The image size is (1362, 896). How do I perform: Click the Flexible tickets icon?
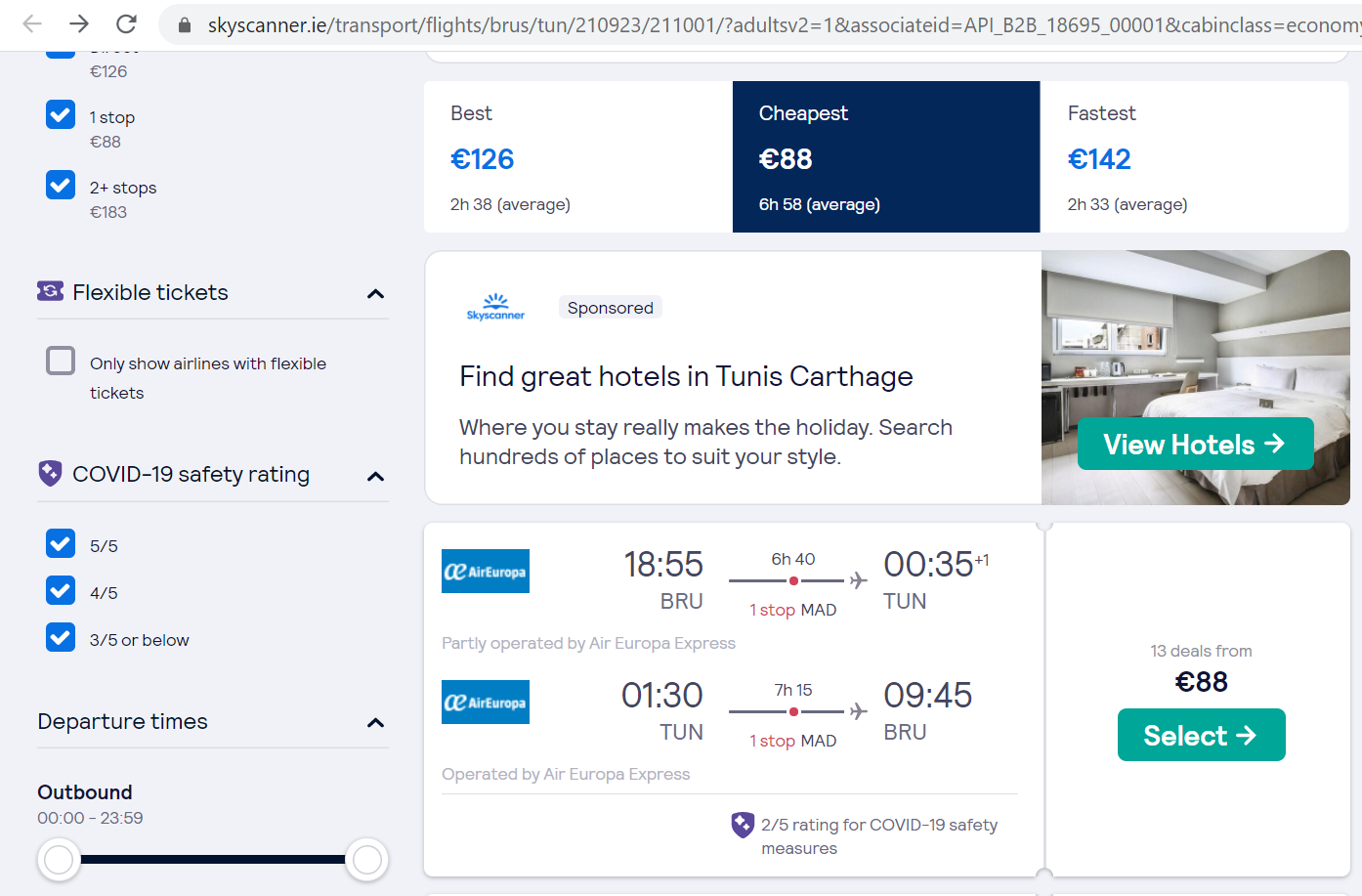(50, 291)
